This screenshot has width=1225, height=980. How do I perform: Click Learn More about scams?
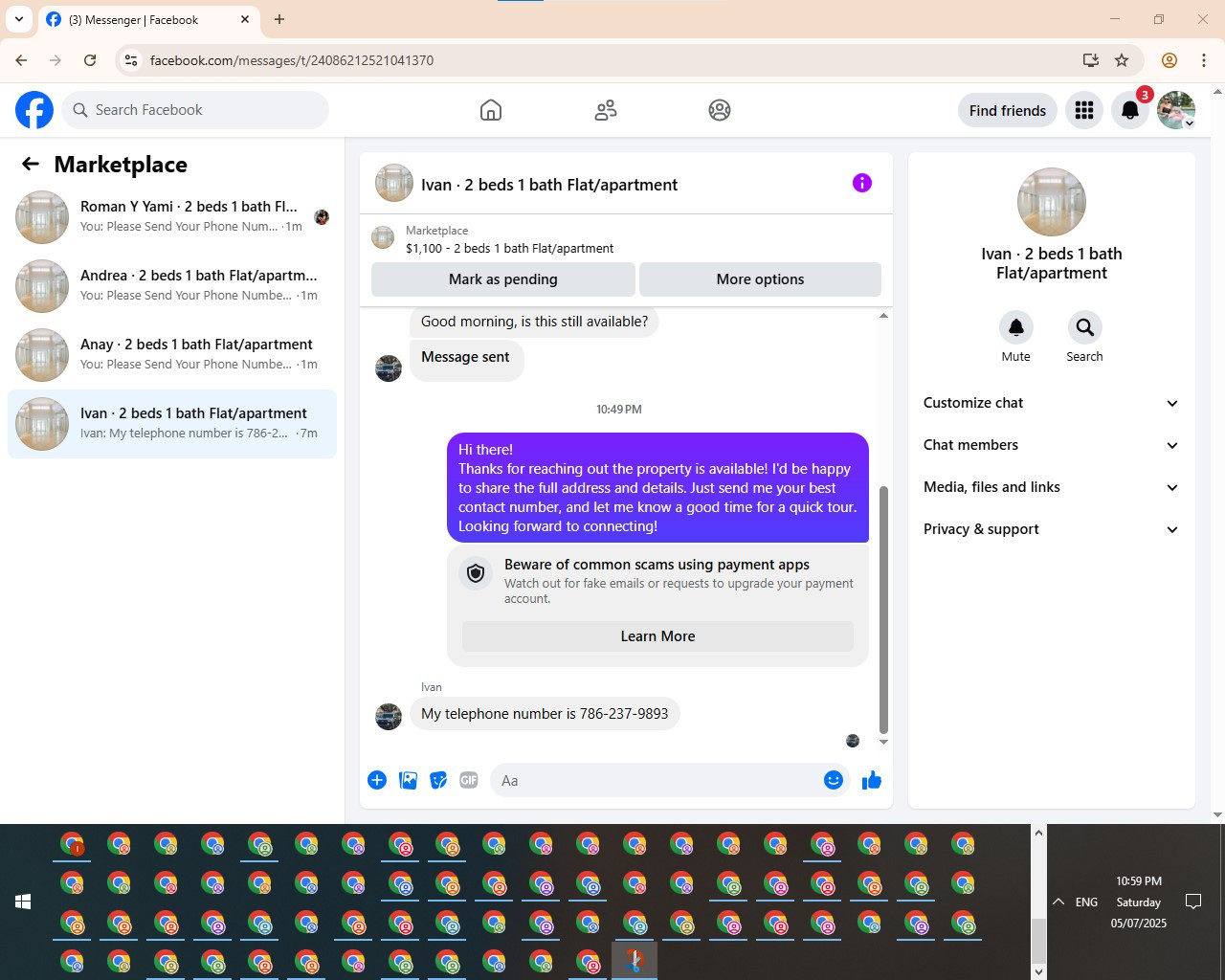click(x=657, y=636)
